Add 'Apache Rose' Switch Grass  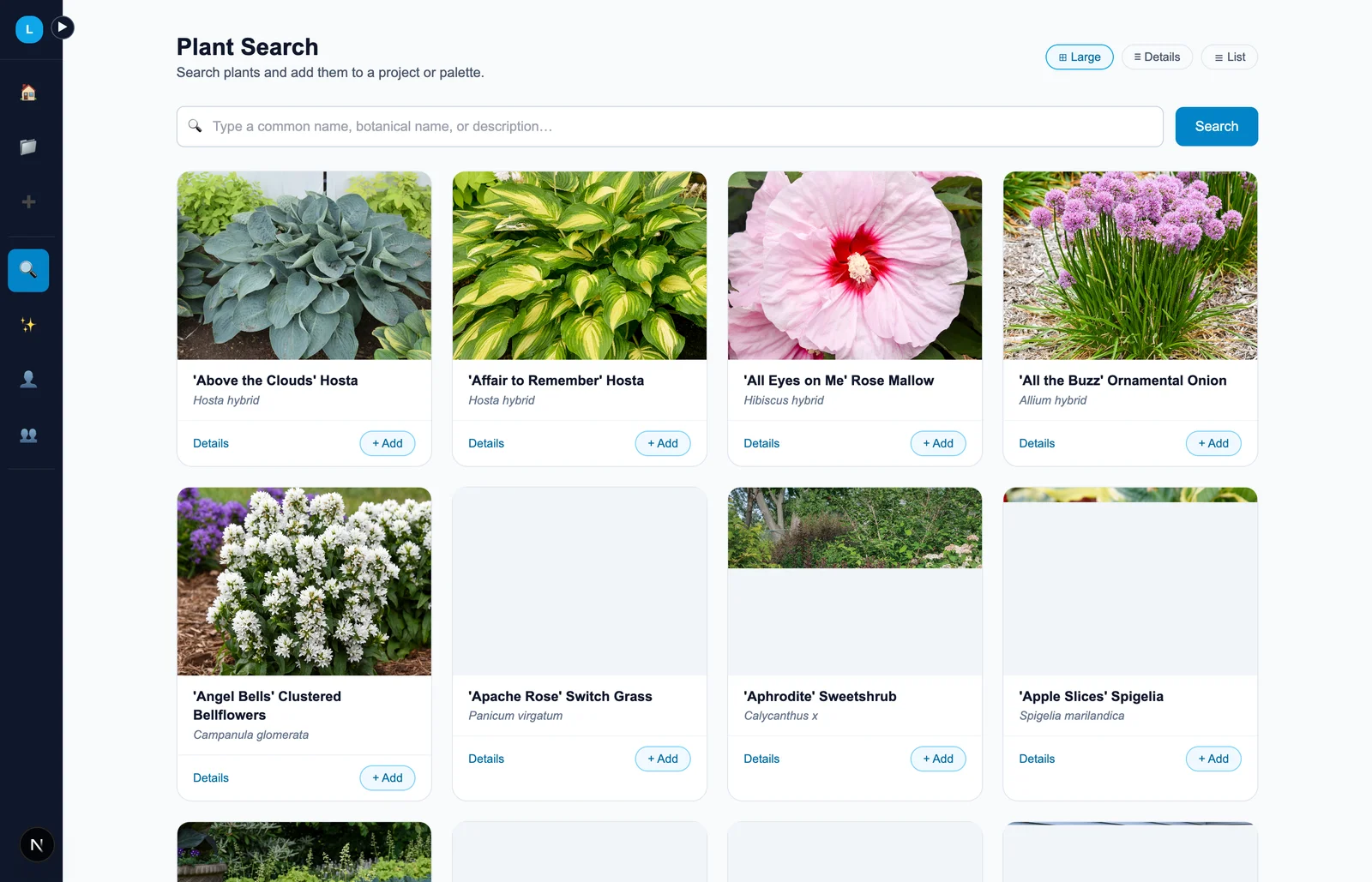pyautogui.click(x=663, y=759)
